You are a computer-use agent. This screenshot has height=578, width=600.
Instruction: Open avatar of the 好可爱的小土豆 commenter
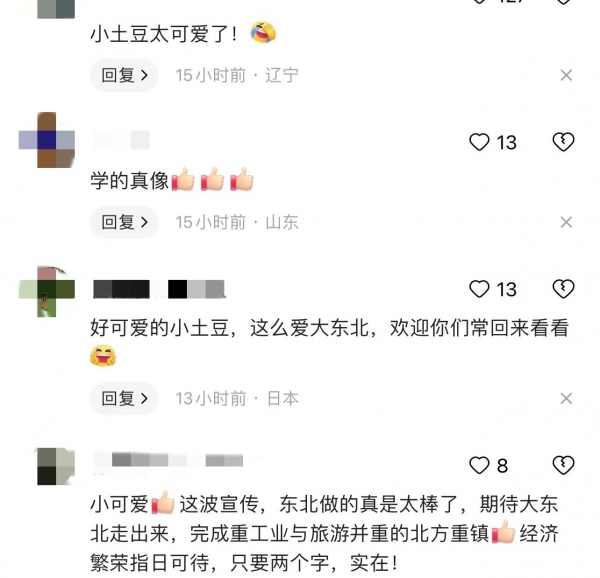47,291
